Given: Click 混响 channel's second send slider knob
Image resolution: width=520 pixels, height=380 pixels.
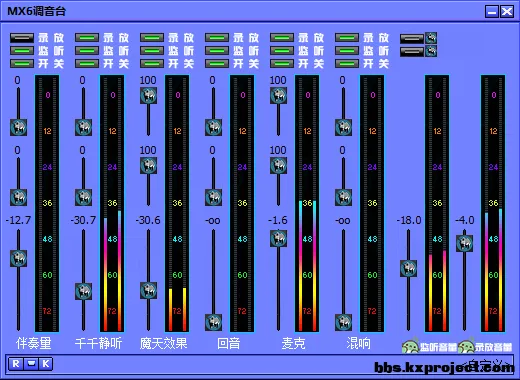Looking at the screenshot, I should pyautogui.click(x=343, y=197).
